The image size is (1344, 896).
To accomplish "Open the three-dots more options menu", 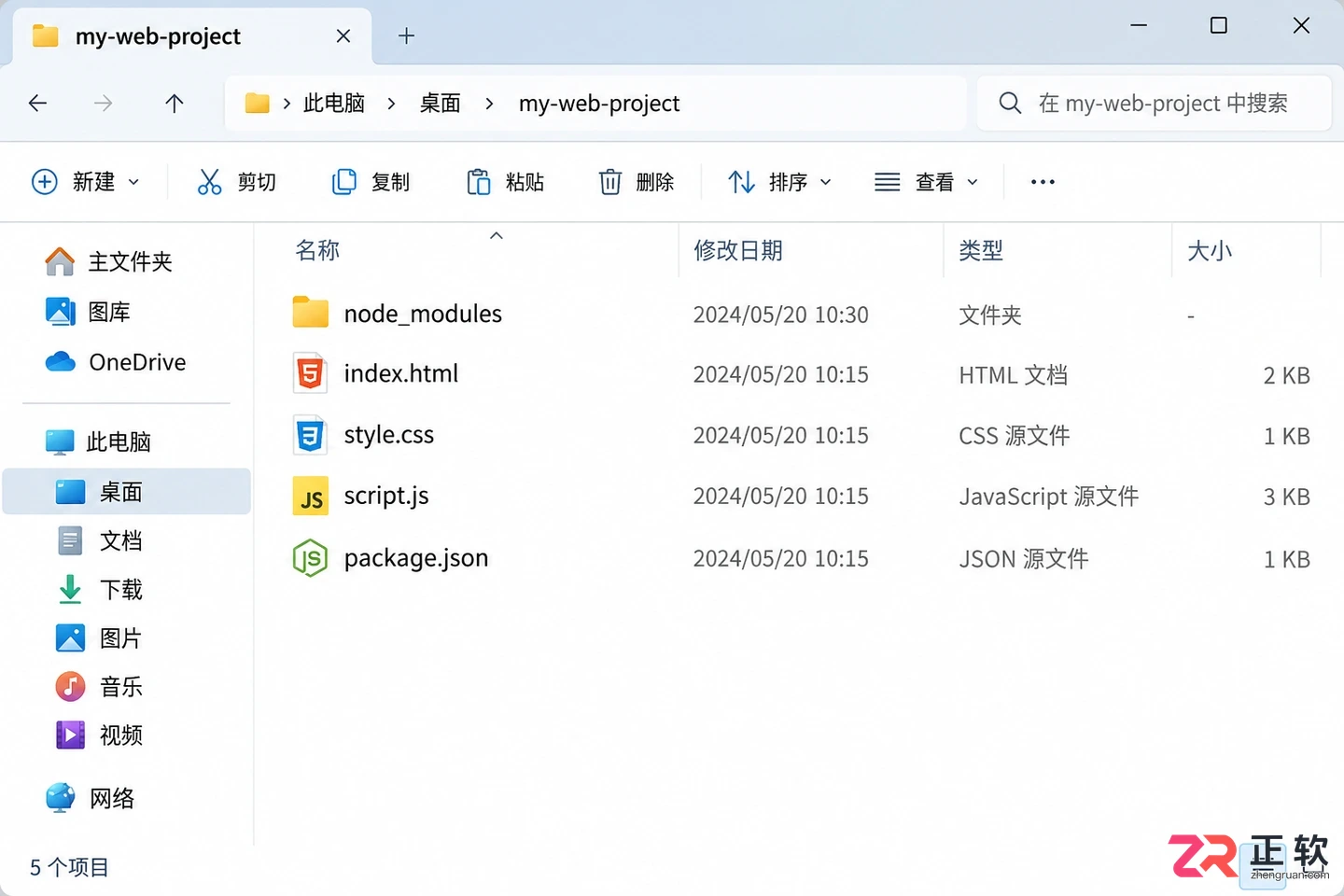I will 1043,182.
